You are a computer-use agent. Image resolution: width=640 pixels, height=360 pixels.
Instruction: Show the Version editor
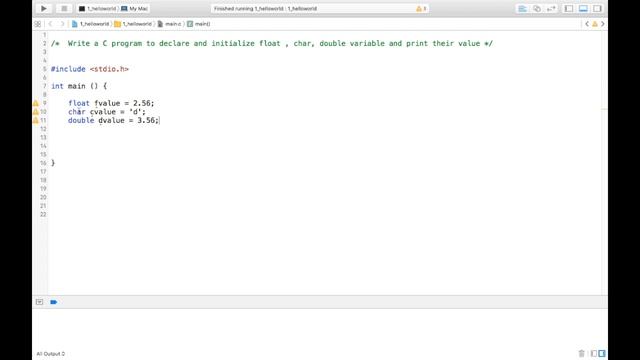click(x=551, y=9)
